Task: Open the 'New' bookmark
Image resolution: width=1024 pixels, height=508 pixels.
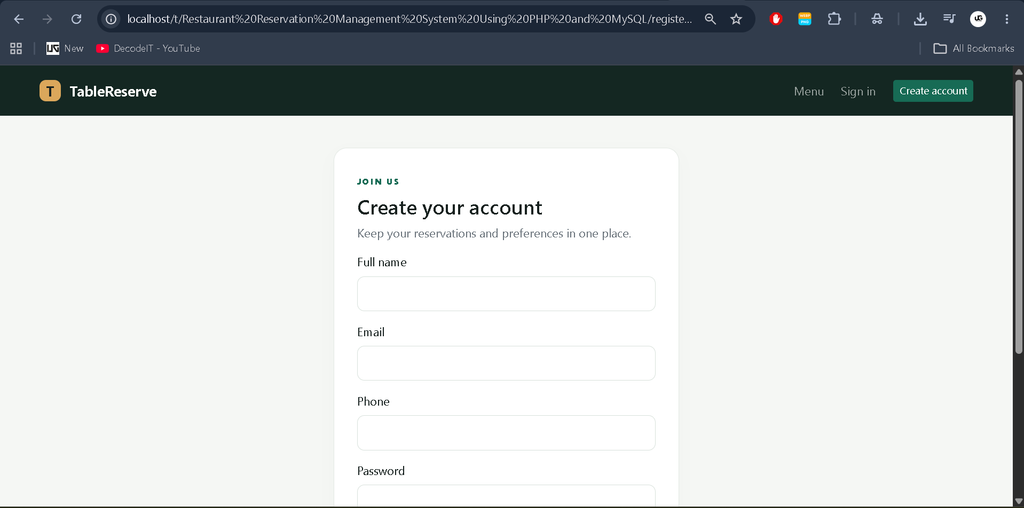Action: pyautogui.click(x=65, y=48)
